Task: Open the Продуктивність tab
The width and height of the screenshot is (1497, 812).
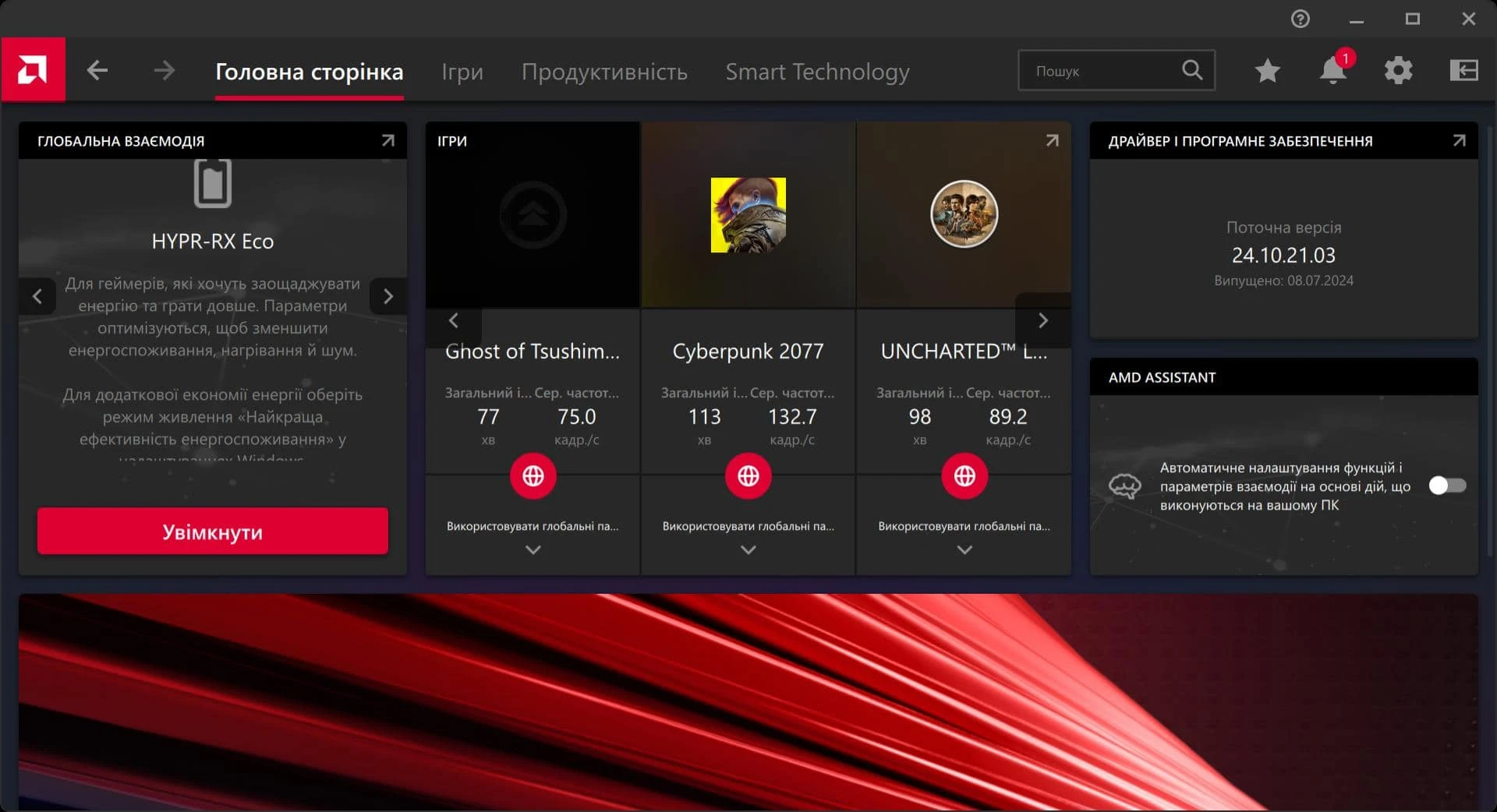Action: pos(604,72)
